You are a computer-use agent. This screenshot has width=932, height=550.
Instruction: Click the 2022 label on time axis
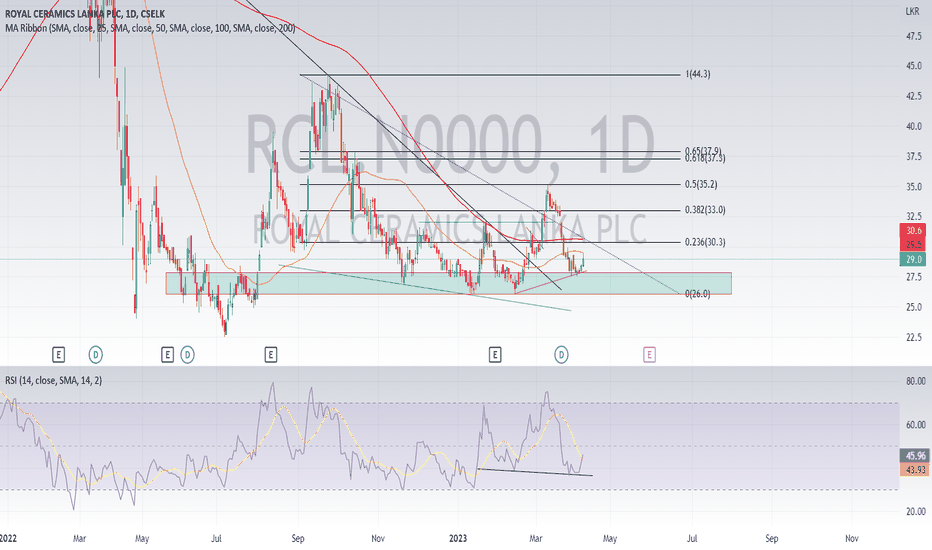7,539
